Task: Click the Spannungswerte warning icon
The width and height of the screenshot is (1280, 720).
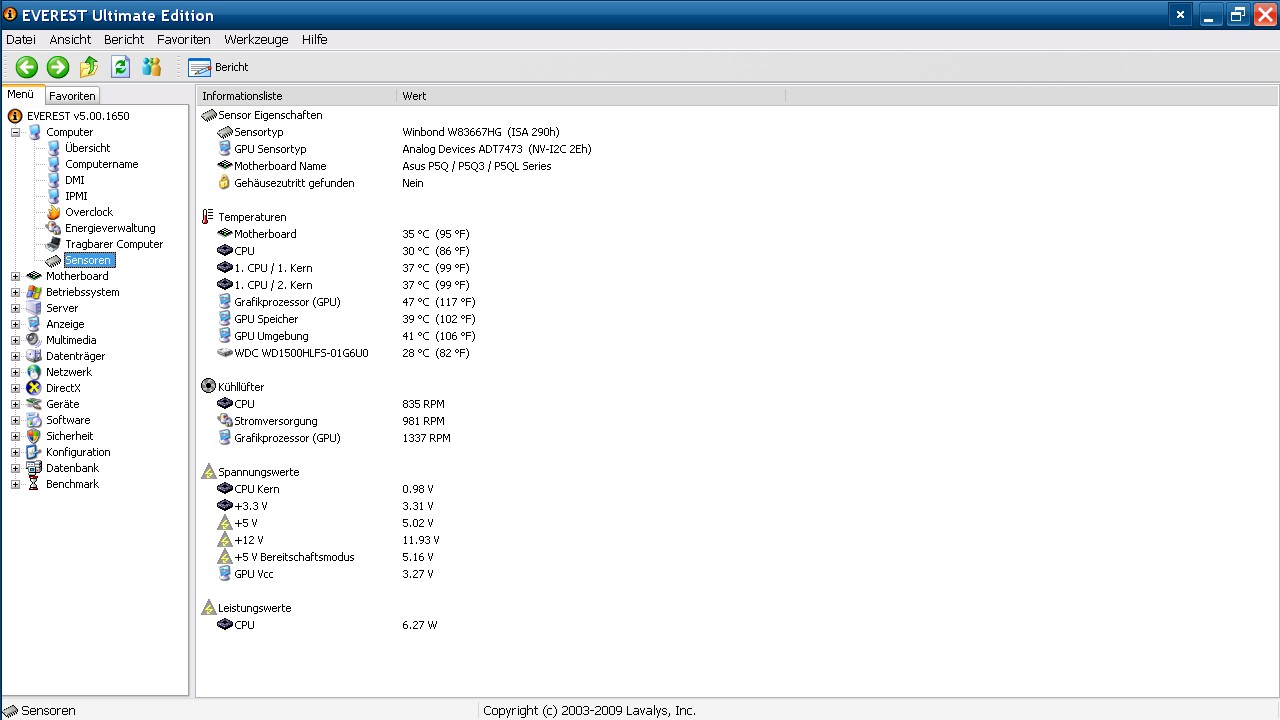Action: click(x=208, y=471)
